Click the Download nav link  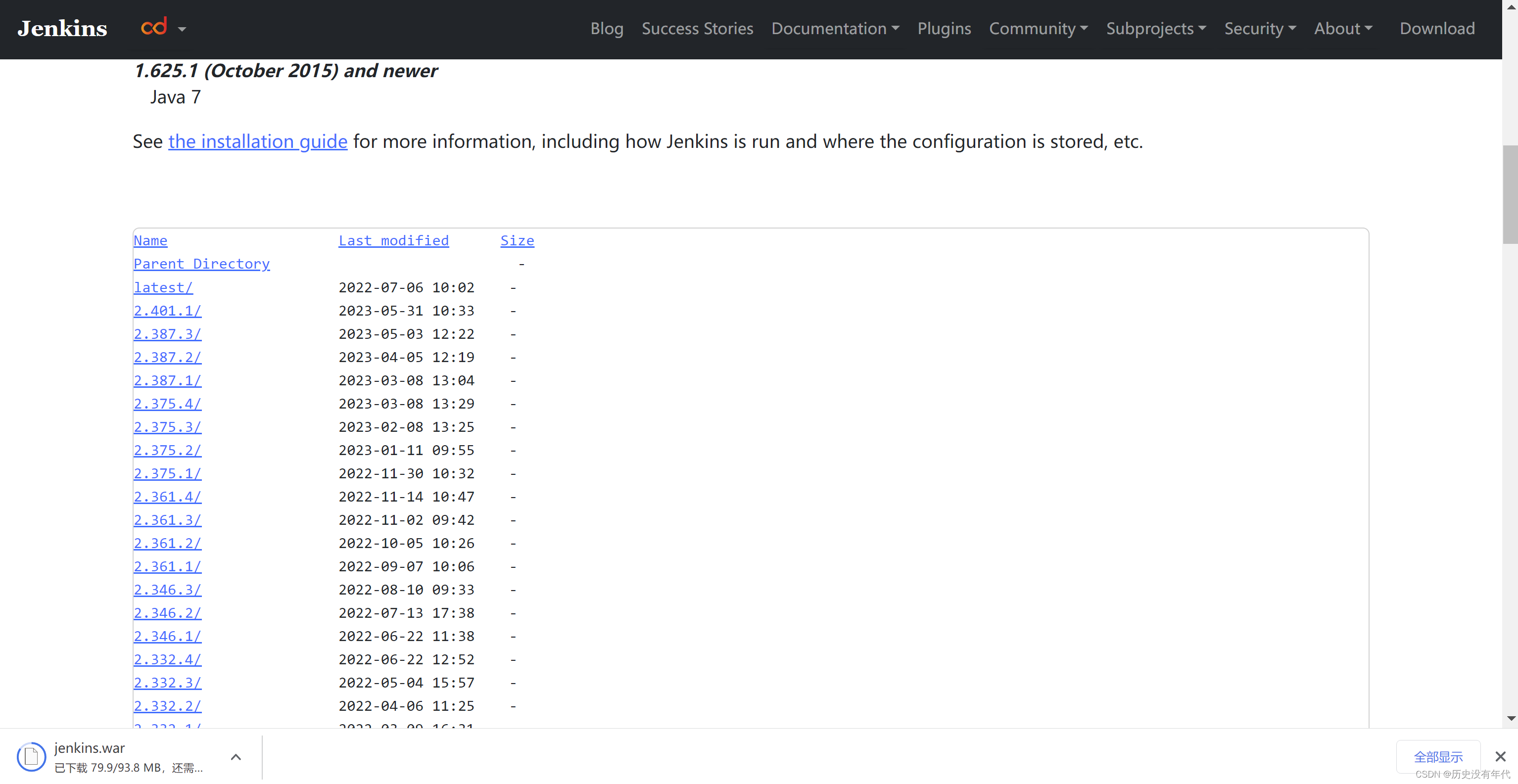(x=1437, y=28)
